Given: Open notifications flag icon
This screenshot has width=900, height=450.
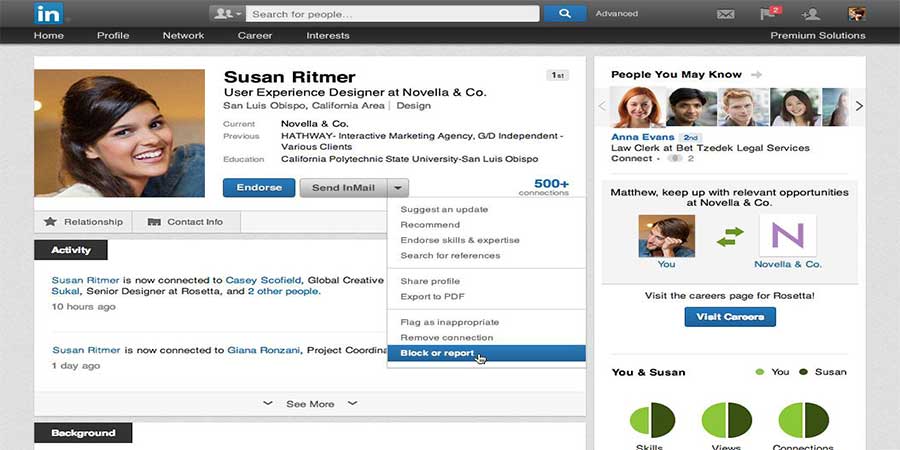Looking at the screenshot, I should pyautogui.click(x=770, y=14).
